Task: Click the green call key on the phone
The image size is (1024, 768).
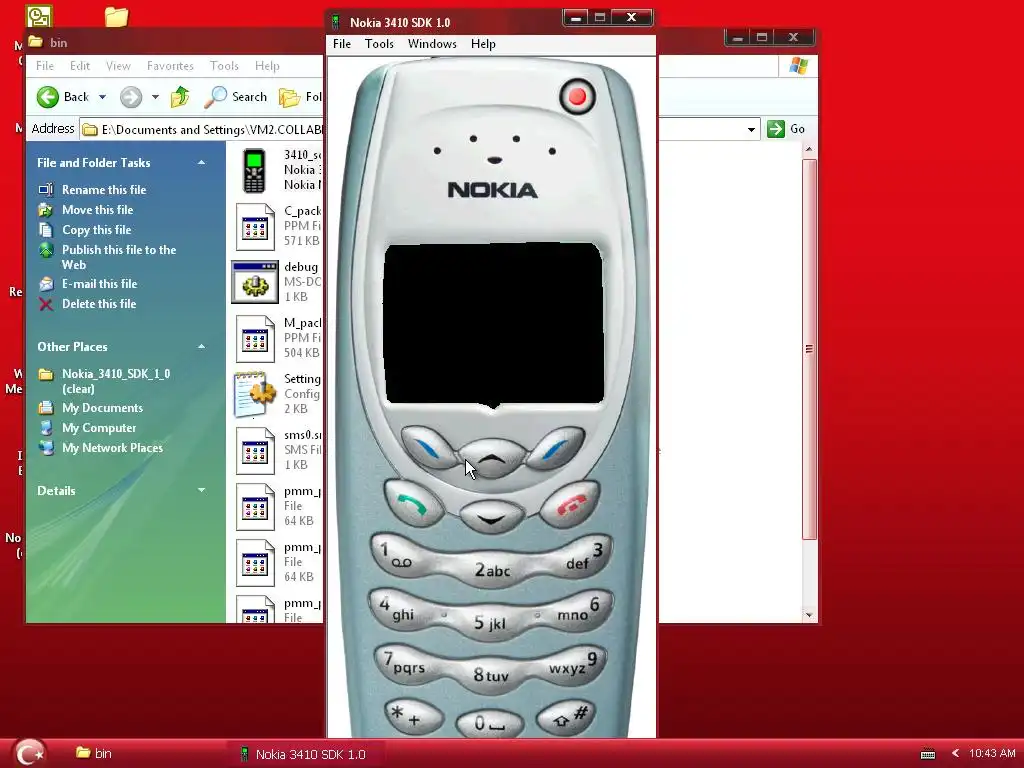Action: (x=414, y=502)
